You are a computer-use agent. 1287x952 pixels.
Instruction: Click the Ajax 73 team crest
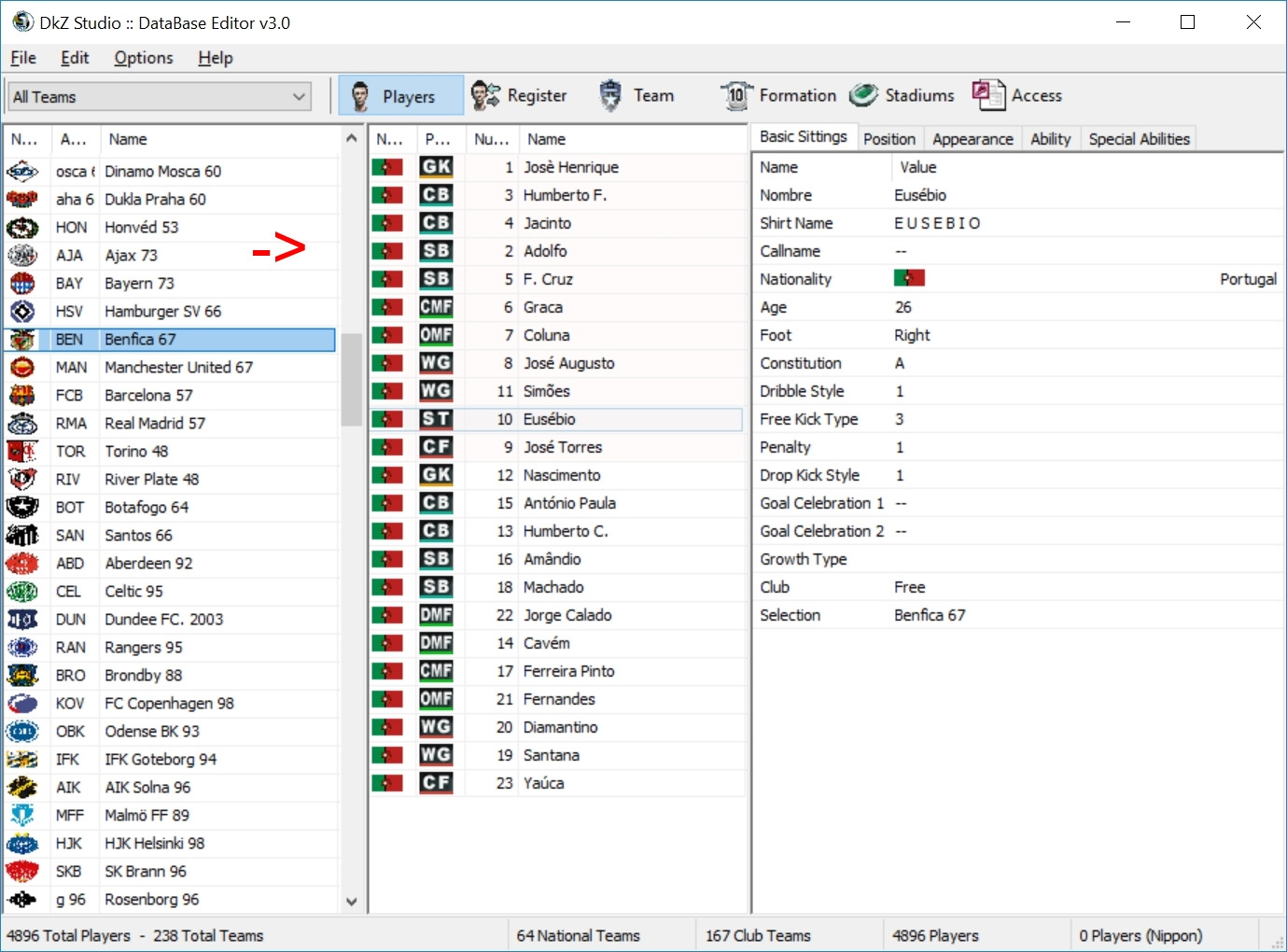pyautogui.click(x=22, y=255)
